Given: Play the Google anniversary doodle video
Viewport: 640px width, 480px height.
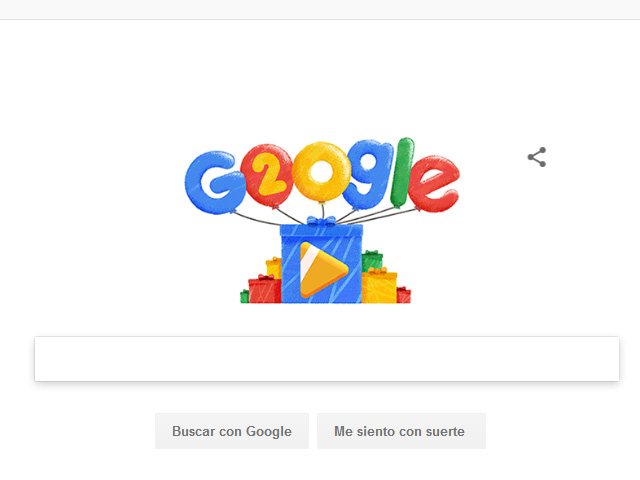Looking at the screenshot, I should pos(323,270).
